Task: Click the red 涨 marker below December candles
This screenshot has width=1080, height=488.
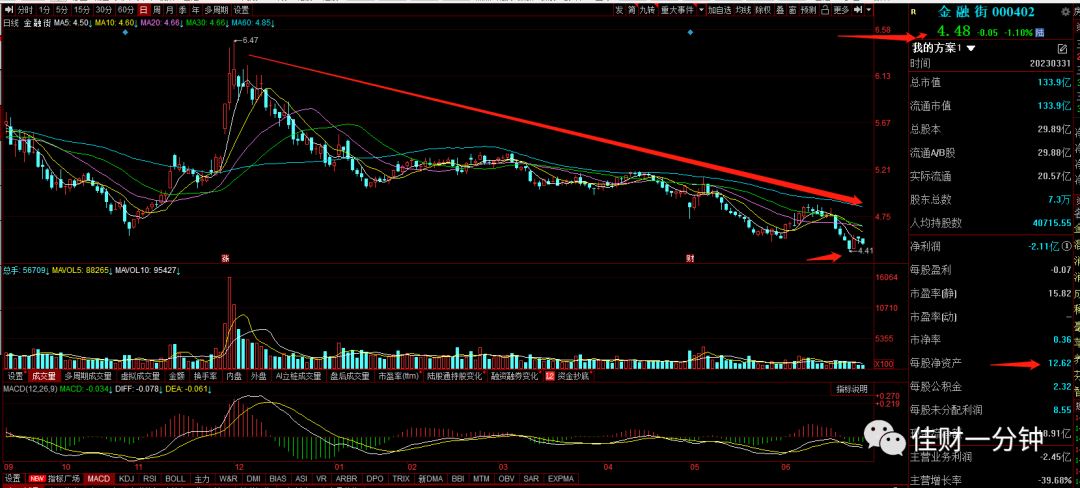Action: [225, 258]
